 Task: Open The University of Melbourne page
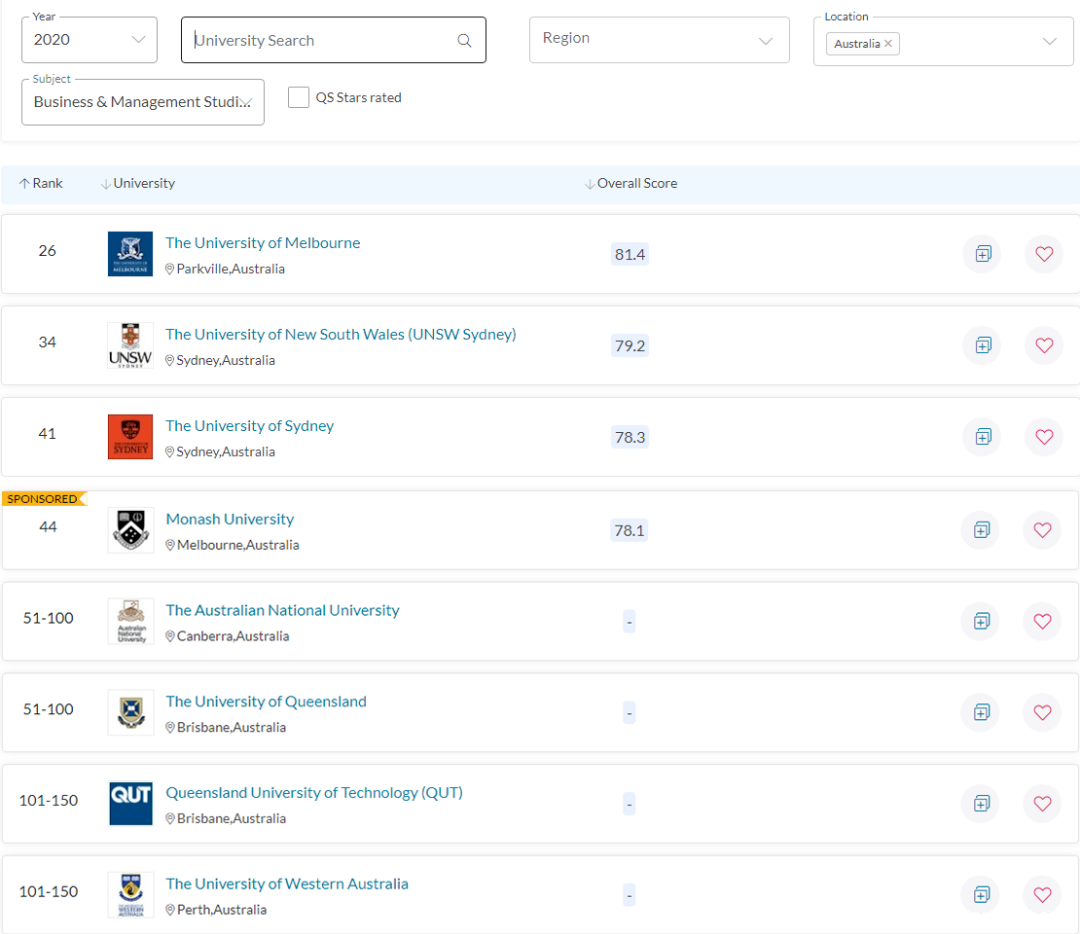tap(262, 242)
